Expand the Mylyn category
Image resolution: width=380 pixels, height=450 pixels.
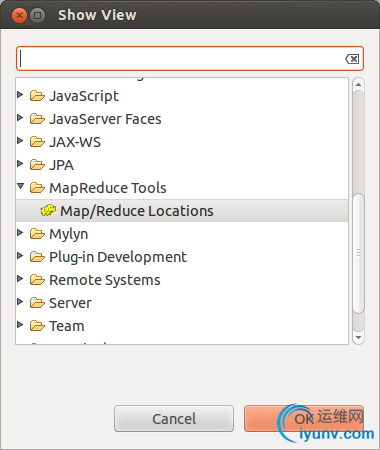coord(20,233)
